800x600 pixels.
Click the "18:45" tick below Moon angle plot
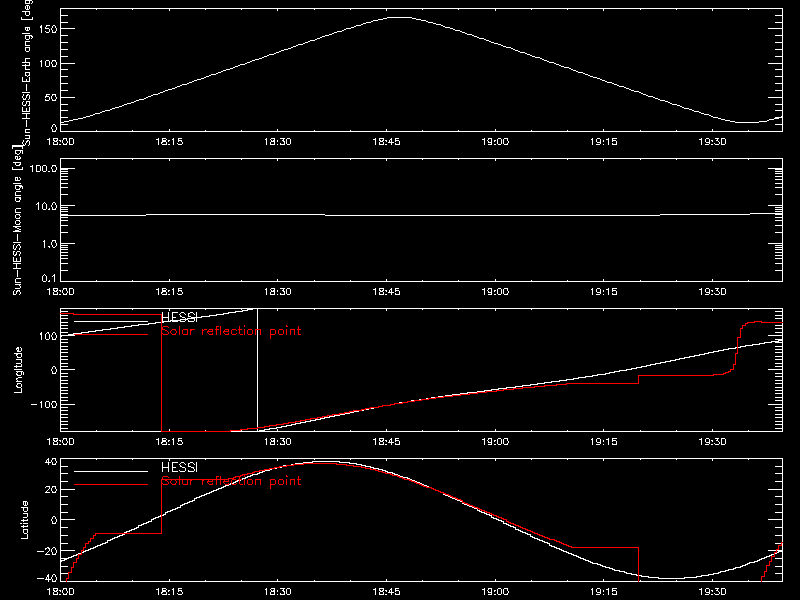(x=386, y=292)
